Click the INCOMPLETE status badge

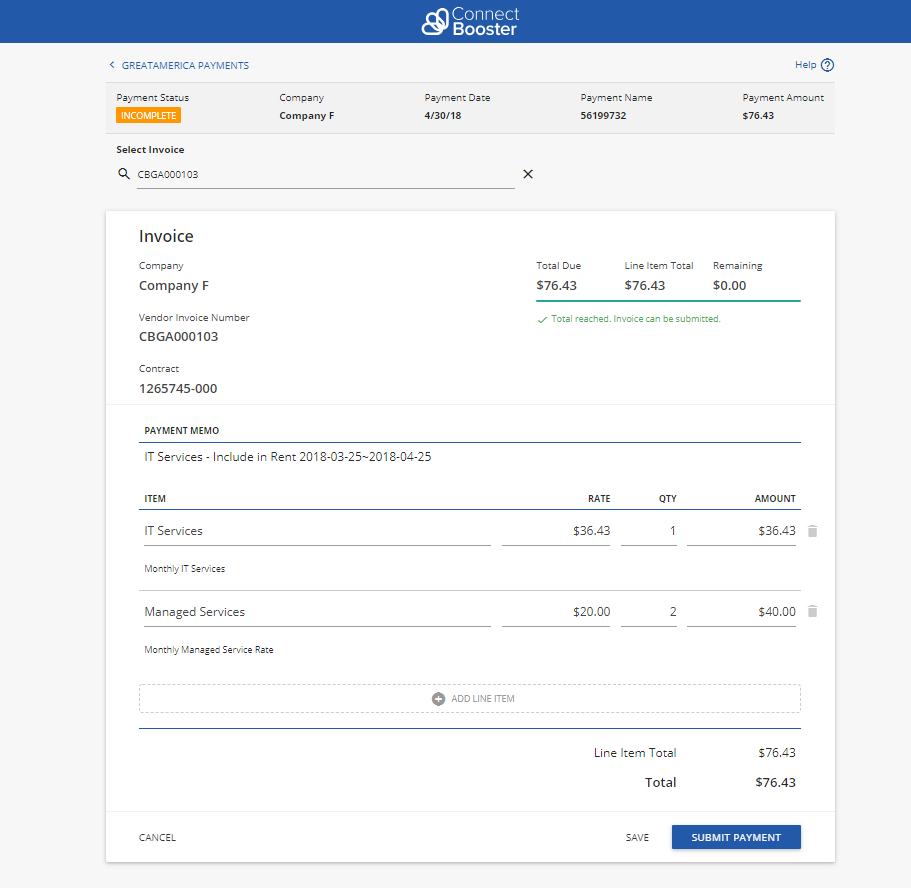click(148, 116)
